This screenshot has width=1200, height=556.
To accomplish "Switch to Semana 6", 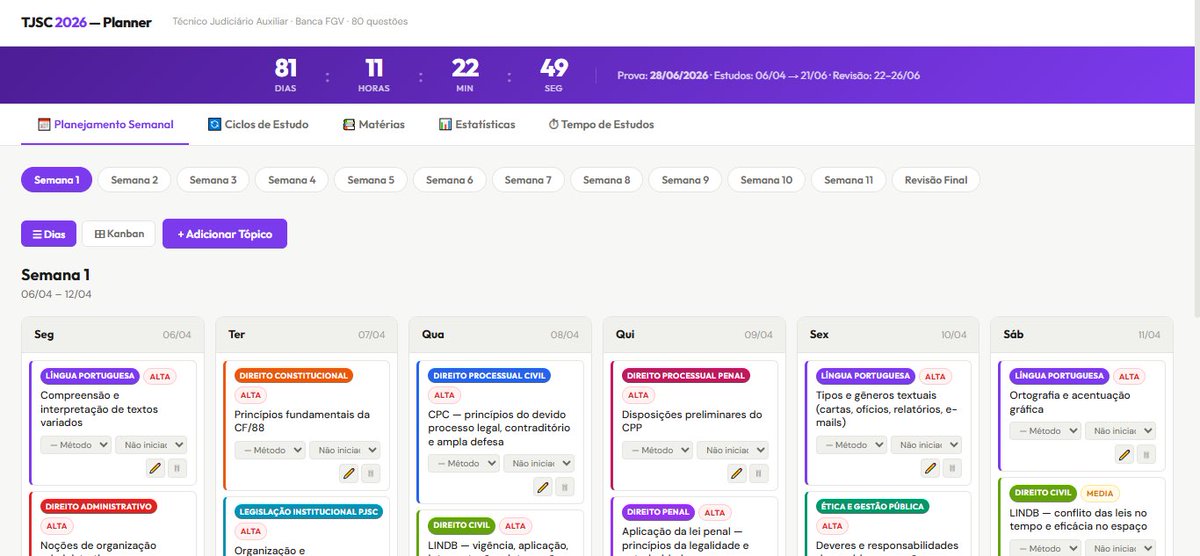I will 449,180.
